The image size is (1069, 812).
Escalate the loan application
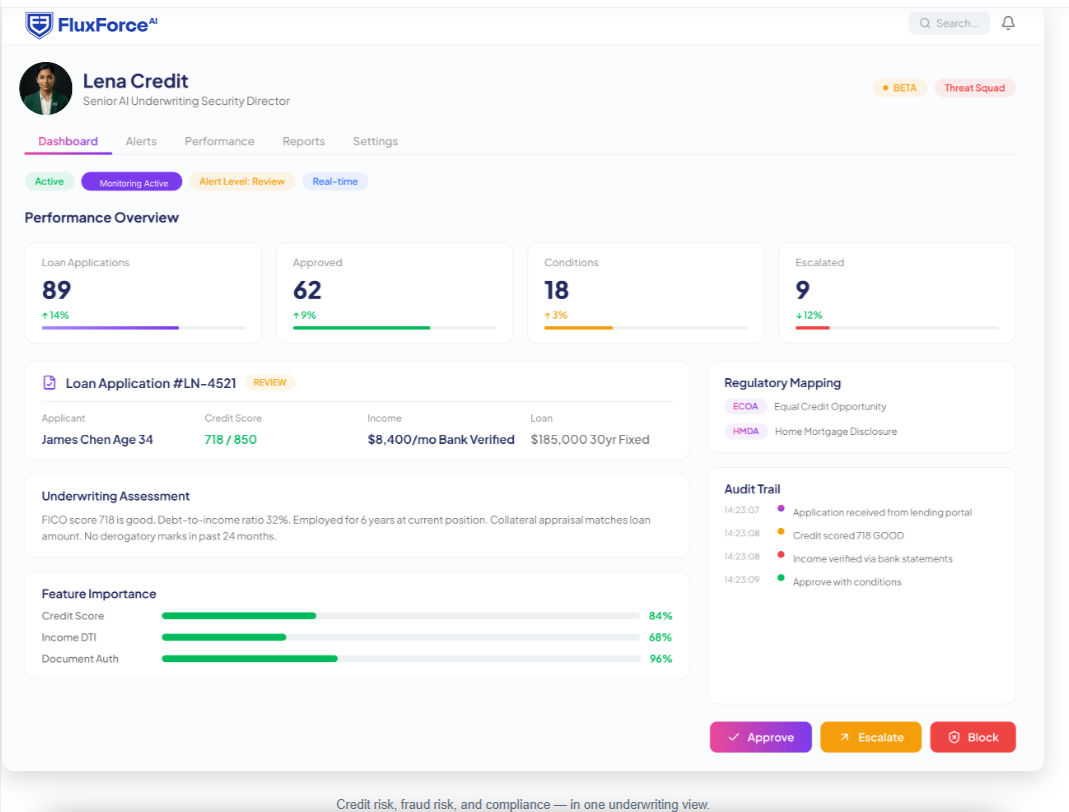tap(871, 737)
